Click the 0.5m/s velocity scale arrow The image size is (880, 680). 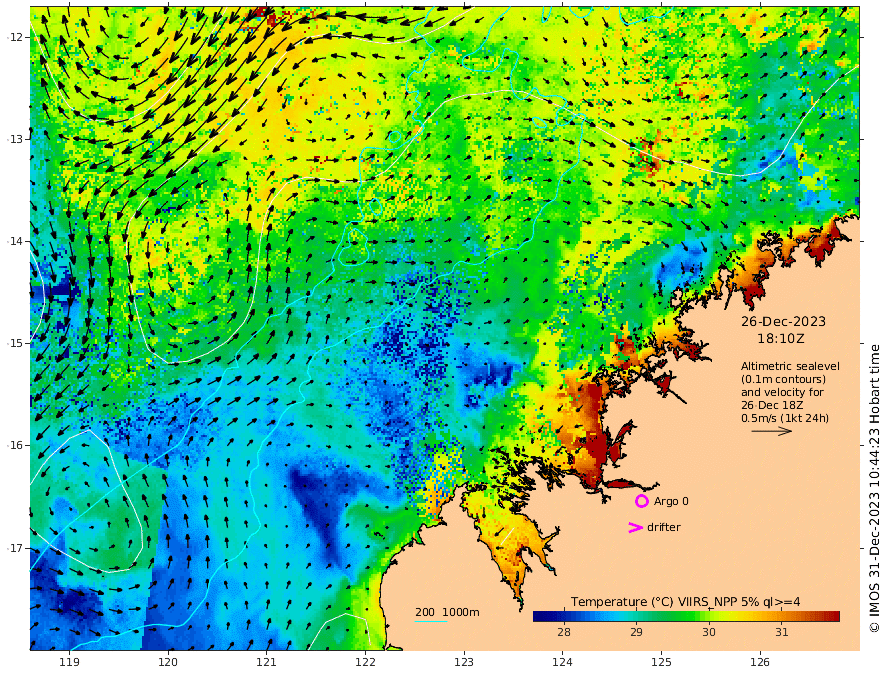[772, 431]
